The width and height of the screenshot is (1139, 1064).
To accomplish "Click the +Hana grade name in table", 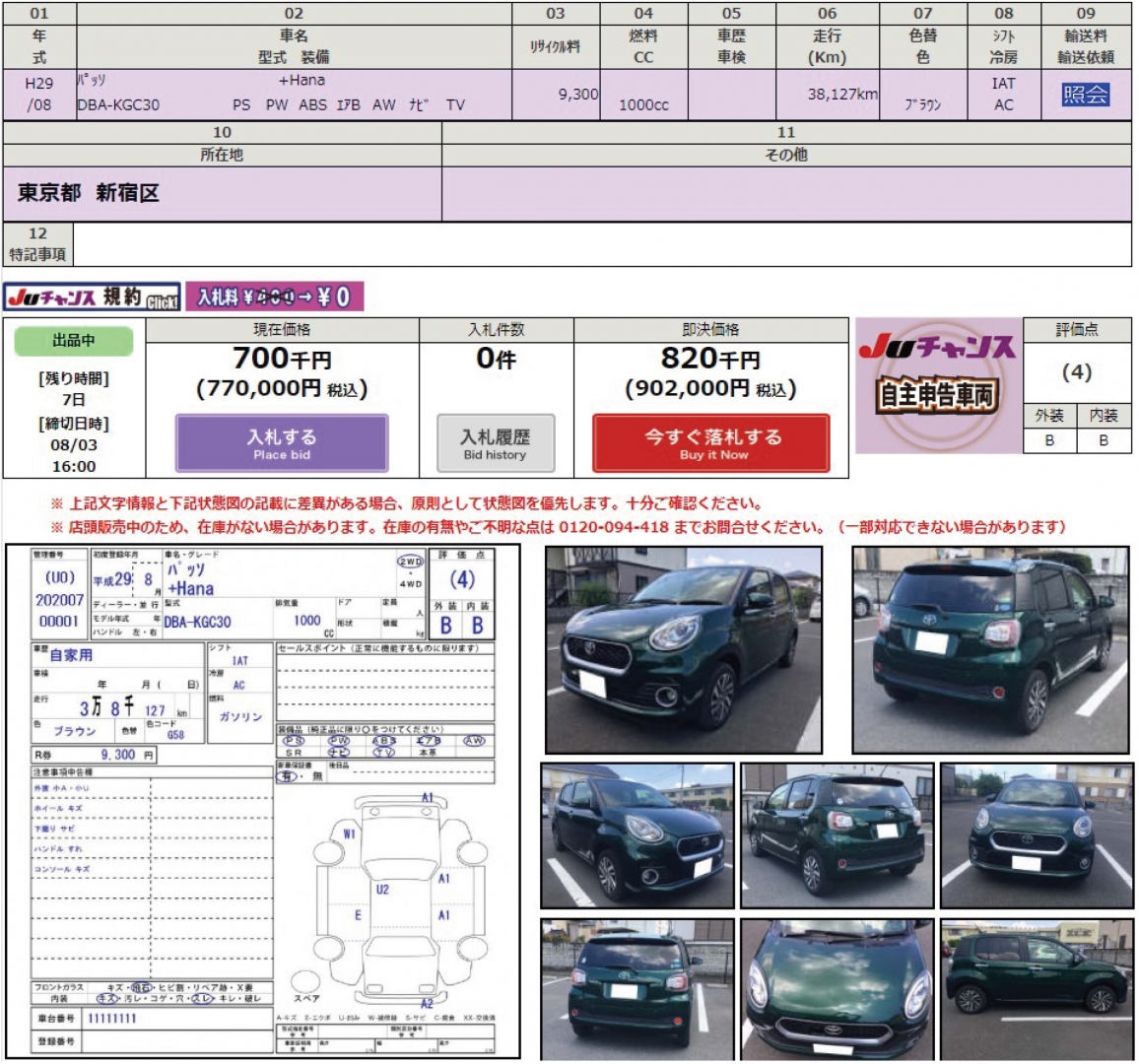I will (301, 80).
